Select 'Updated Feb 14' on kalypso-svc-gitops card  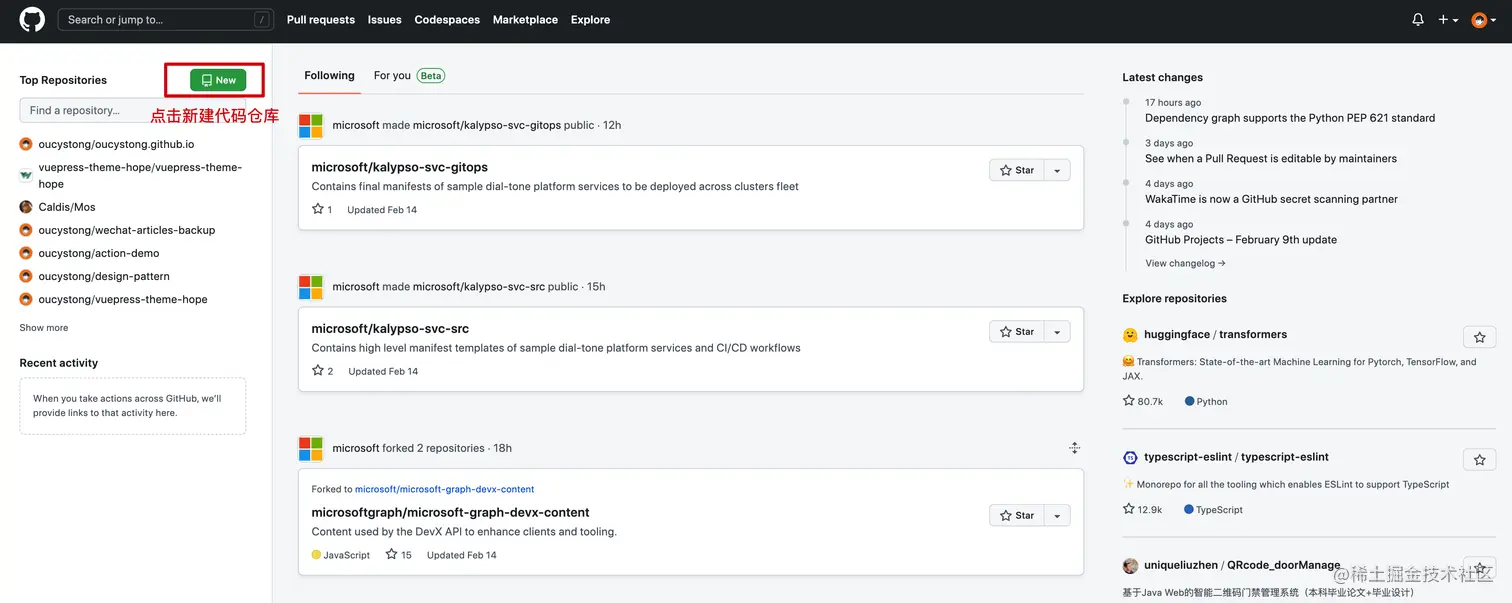coord(382,210)
